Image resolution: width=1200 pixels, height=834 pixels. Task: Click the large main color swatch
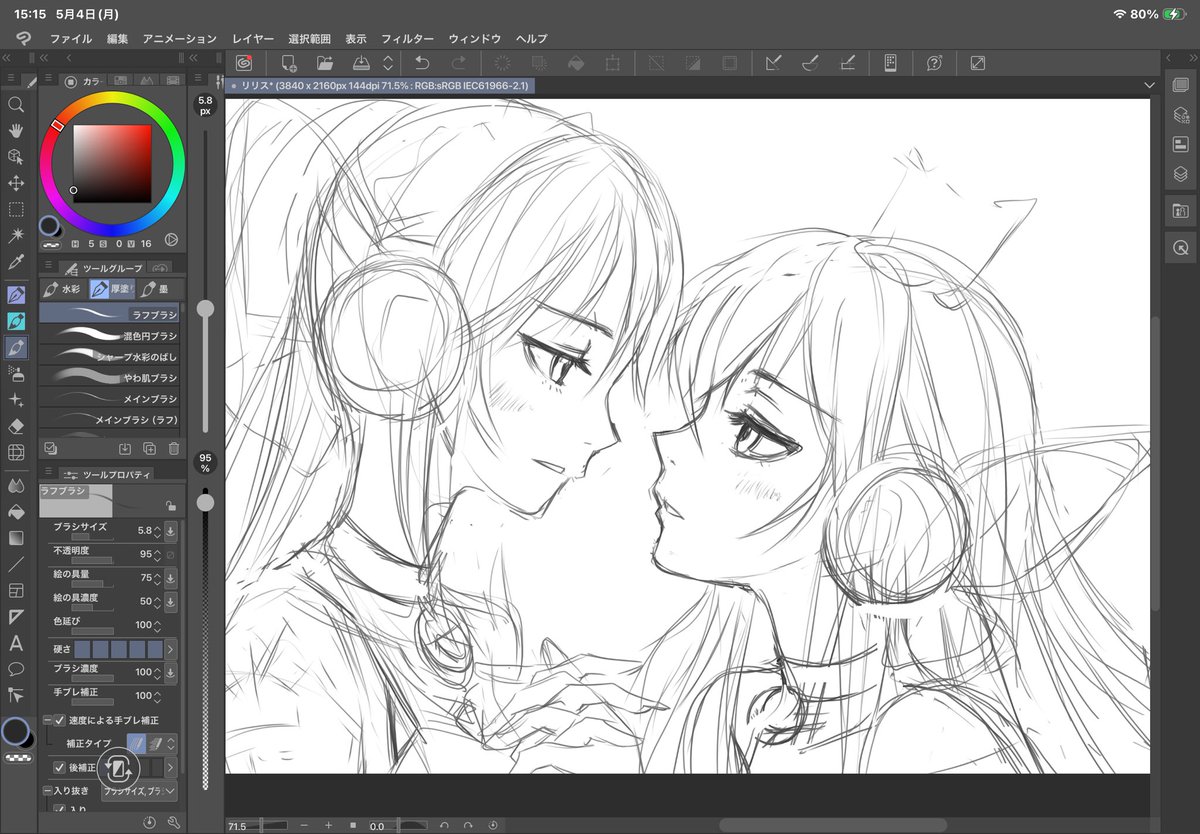pyautogui.click(x=15, y=731)
